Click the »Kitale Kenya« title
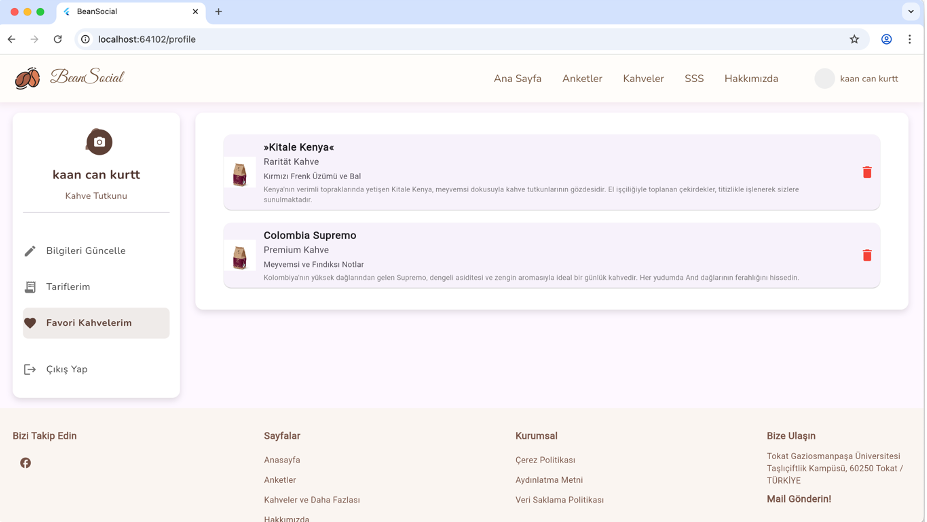Image resolution: width=927 pixels, height=522 pixels. click(x=299, y=147)
